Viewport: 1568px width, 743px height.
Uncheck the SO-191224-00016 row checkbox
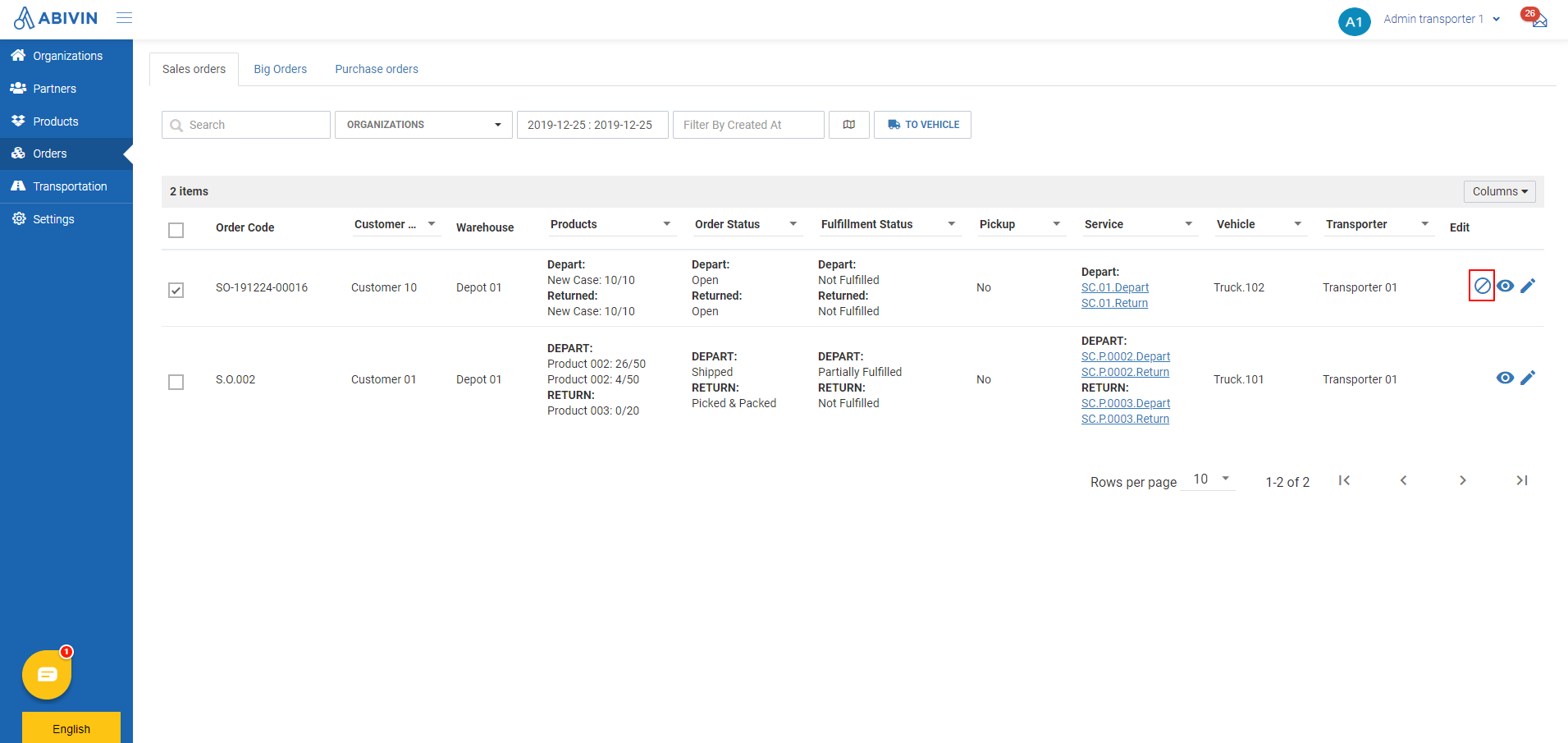point(176,290)
